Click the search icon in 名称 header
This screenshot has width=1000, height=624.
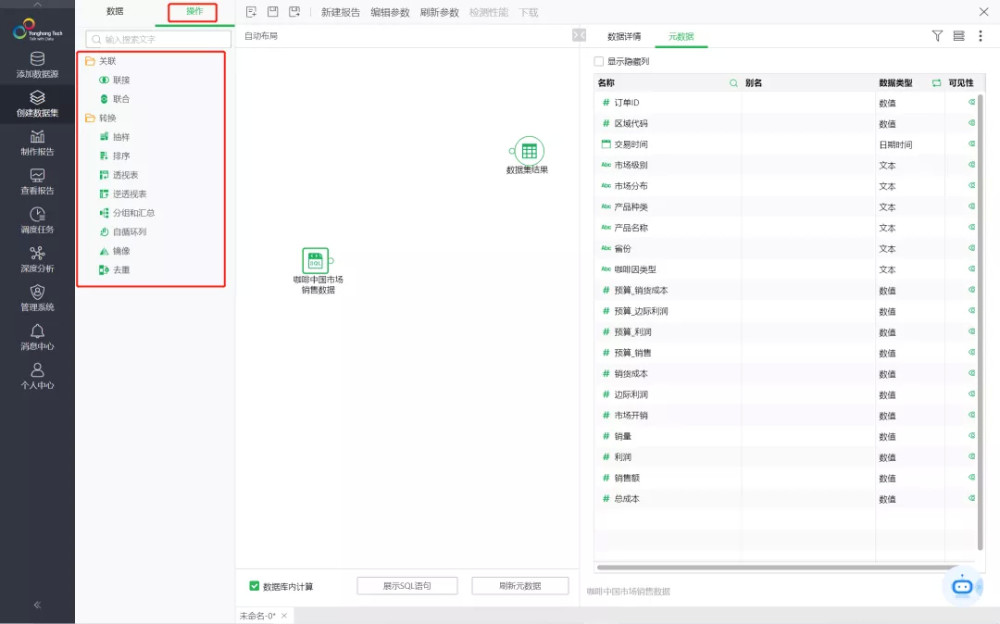[733, 83]
